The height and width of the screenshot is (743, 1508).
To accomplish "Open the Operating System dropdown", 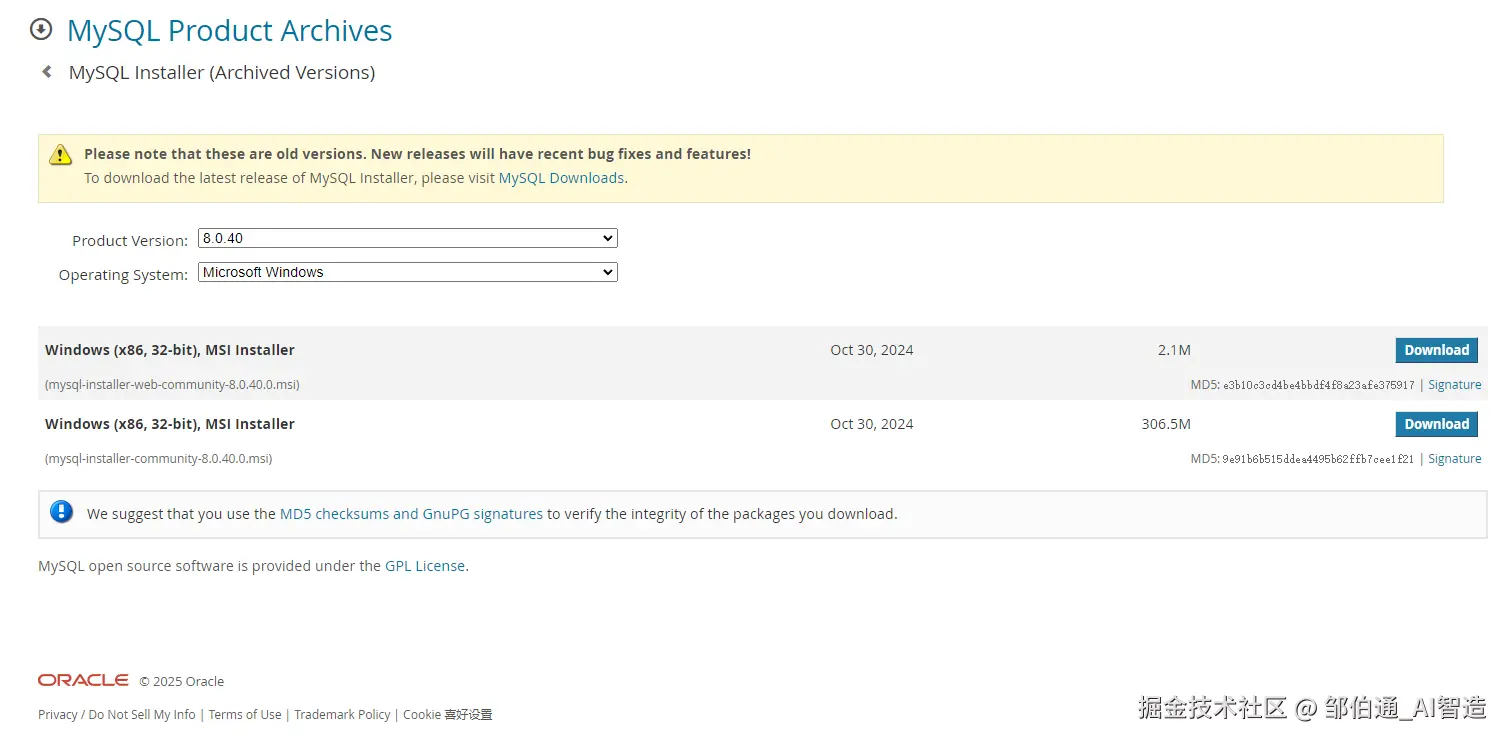I will (x=407, y=272).
